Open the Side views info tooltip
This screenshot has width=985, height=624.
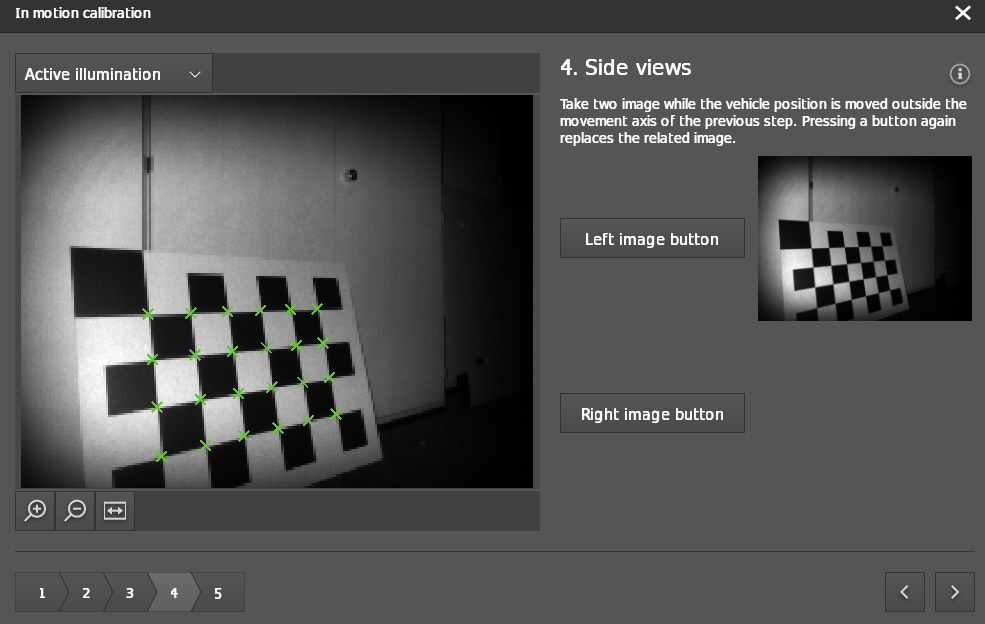click(x=959, y=73)
